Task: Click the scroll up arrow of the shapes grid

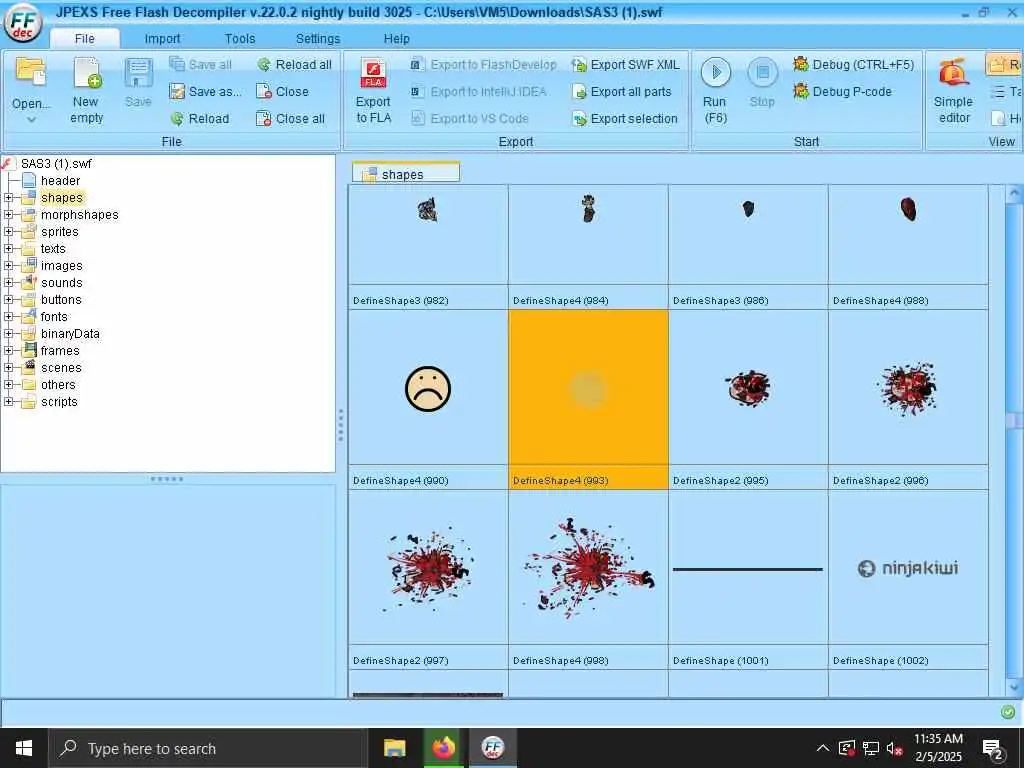Action: tap(1014, 194)
